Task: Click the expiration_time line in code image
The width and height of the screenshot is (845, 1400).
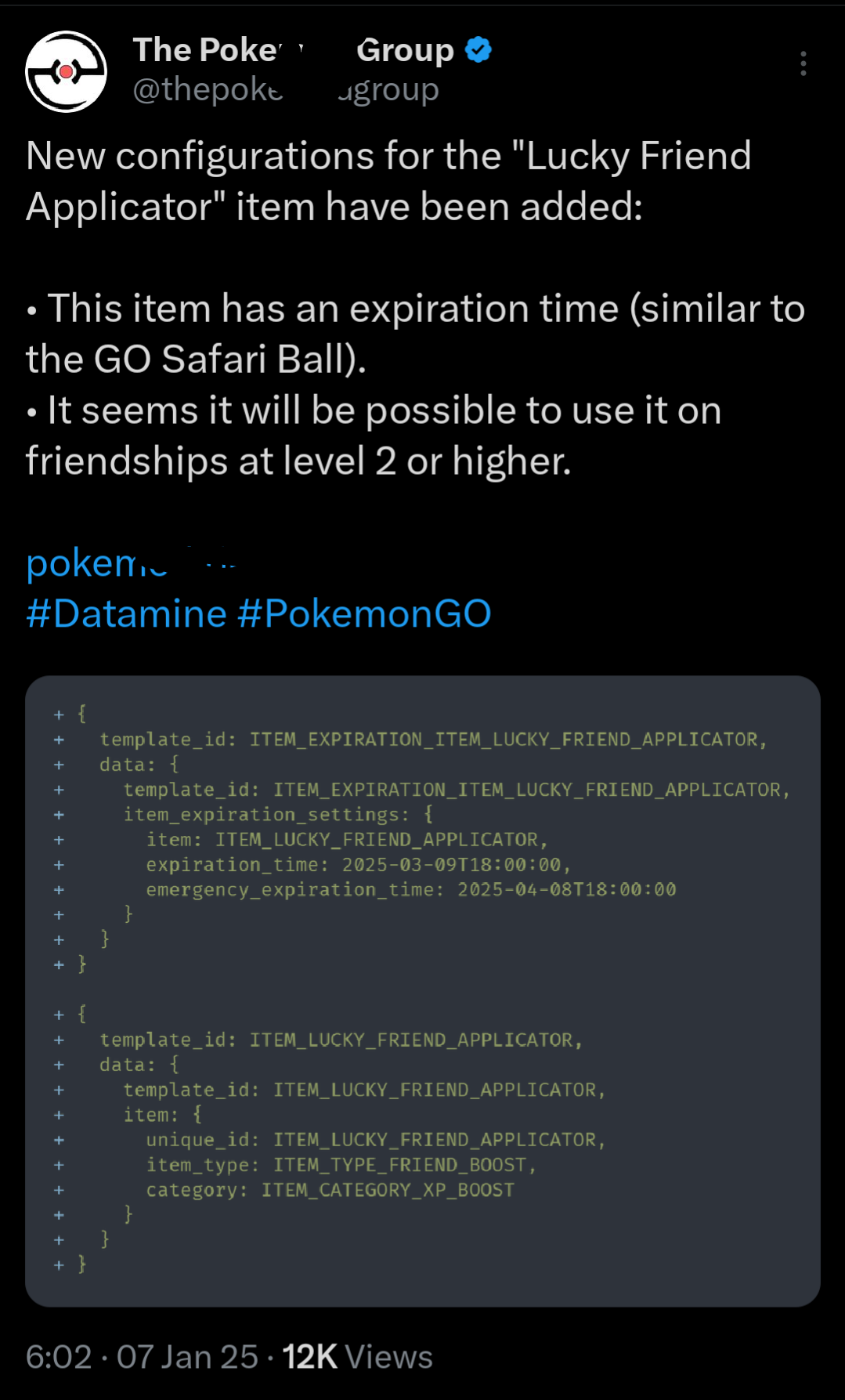Action: [359, 865]
